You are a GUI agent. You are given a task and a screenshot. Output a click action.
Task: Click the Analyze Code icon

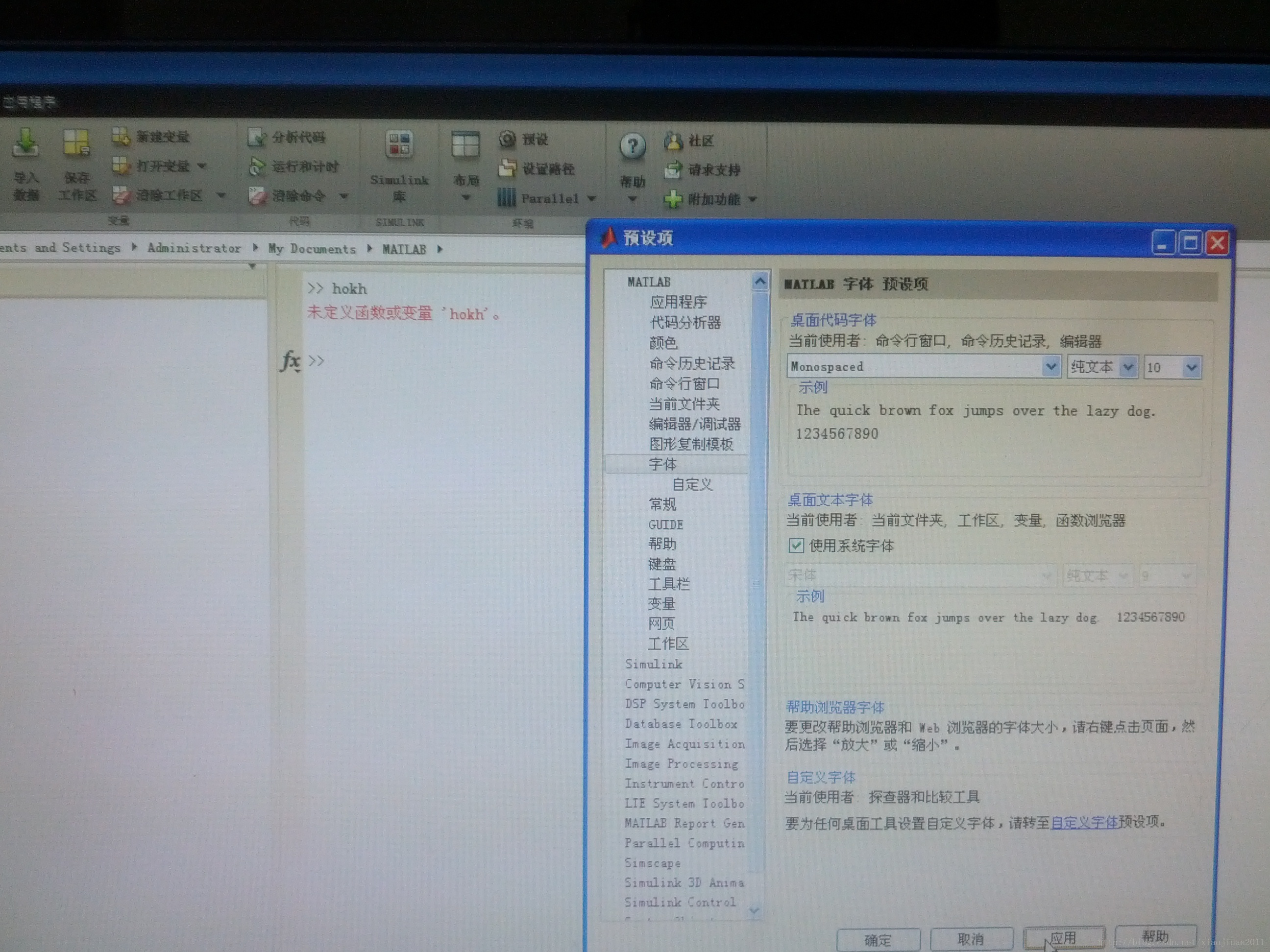pyautogui.click(x=257, y=138)
